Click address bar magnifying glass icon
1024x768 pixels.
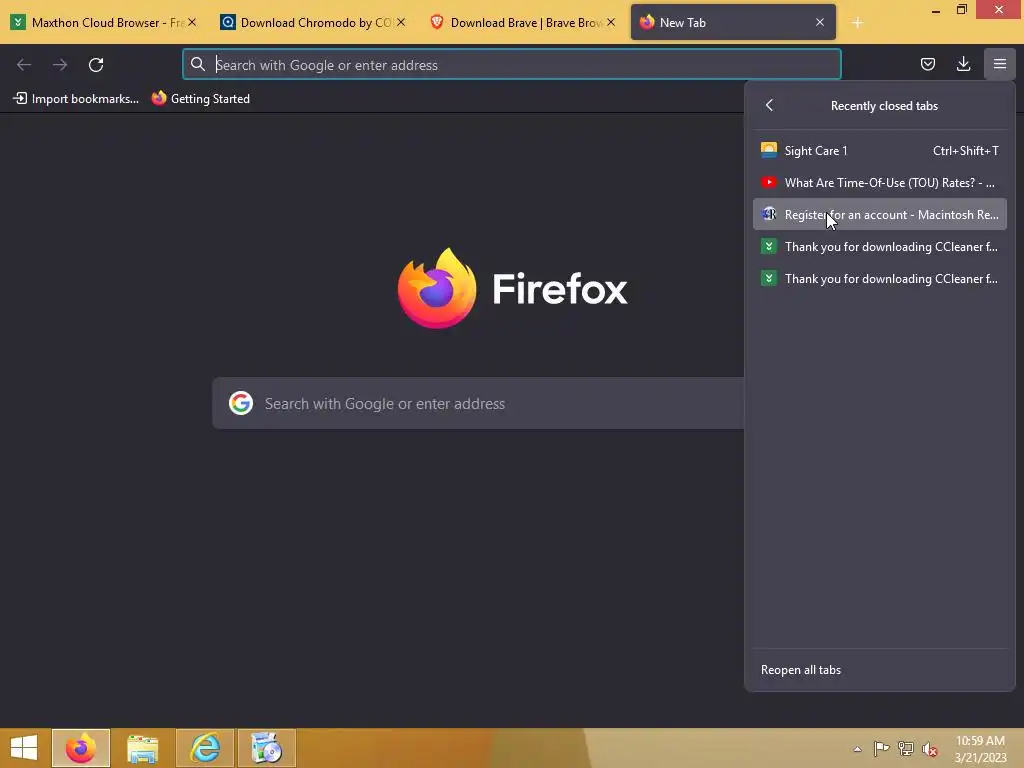click(198, 64)
